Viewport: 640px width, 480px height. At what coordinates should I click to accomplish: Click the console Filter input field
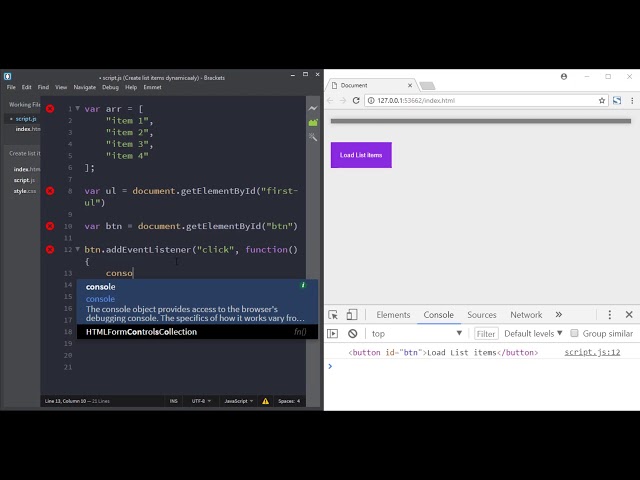(x=486, y=333)
